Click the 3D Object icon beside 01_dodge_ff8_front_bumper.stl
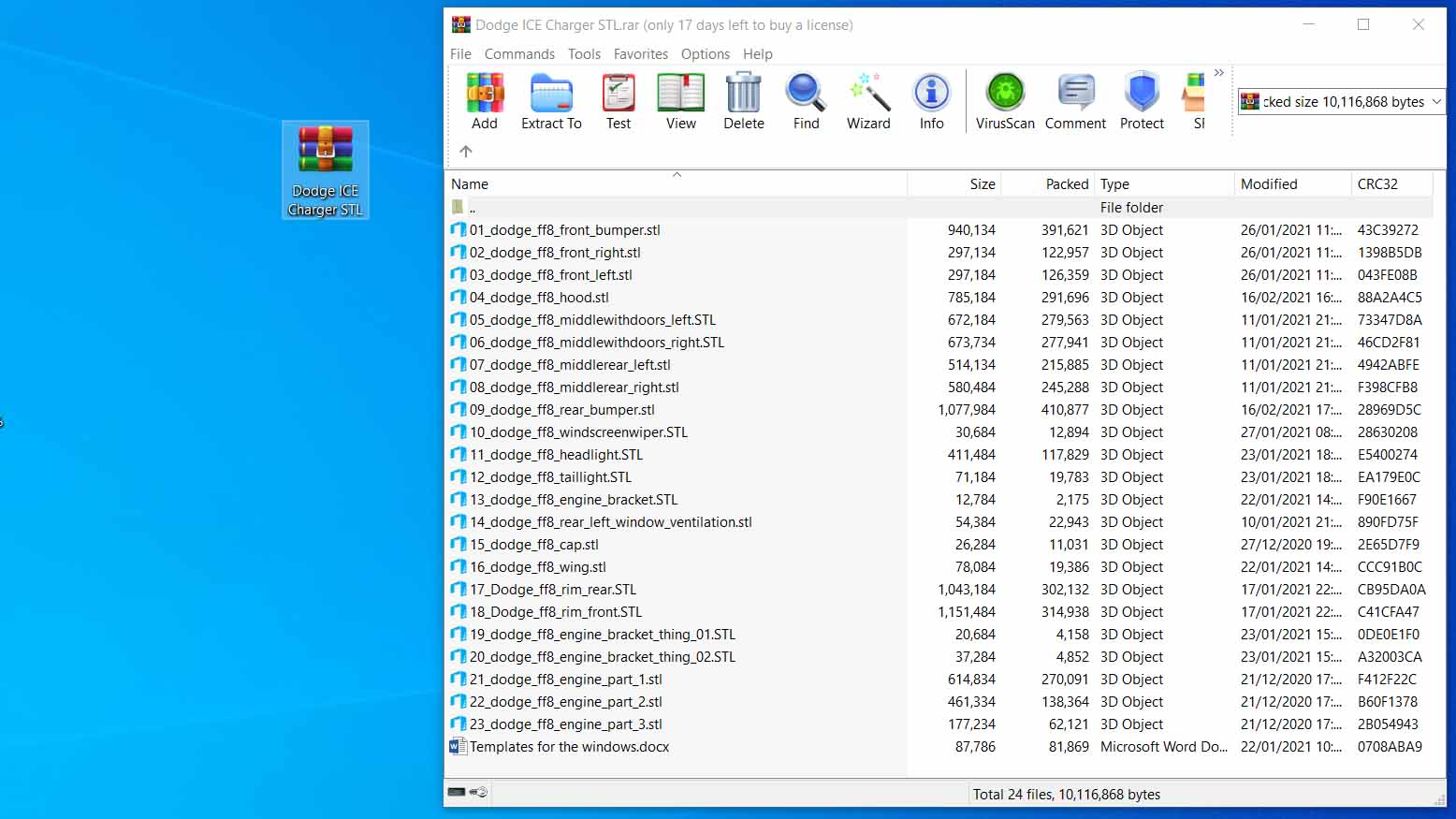Screen dimensions: 1456x819 [459, 229]
